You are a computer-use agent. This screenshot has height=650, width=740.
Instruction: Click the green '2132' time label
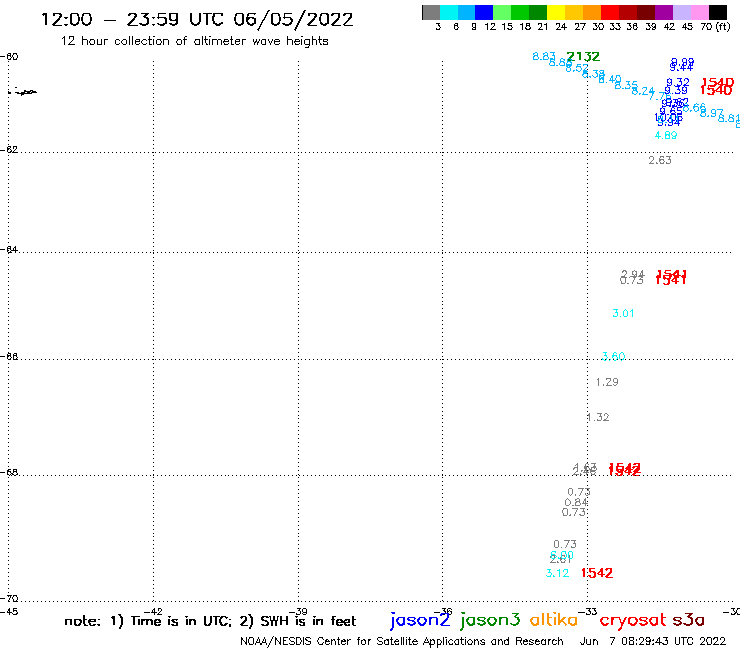(583, 57)
